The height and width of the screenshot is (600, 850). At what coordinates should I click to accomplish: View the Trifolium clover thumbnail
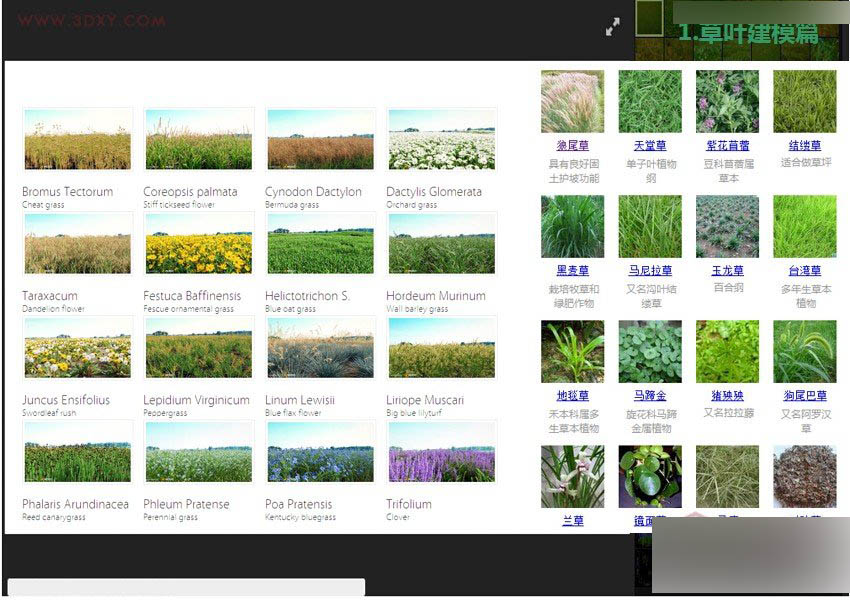coord(441,452)
